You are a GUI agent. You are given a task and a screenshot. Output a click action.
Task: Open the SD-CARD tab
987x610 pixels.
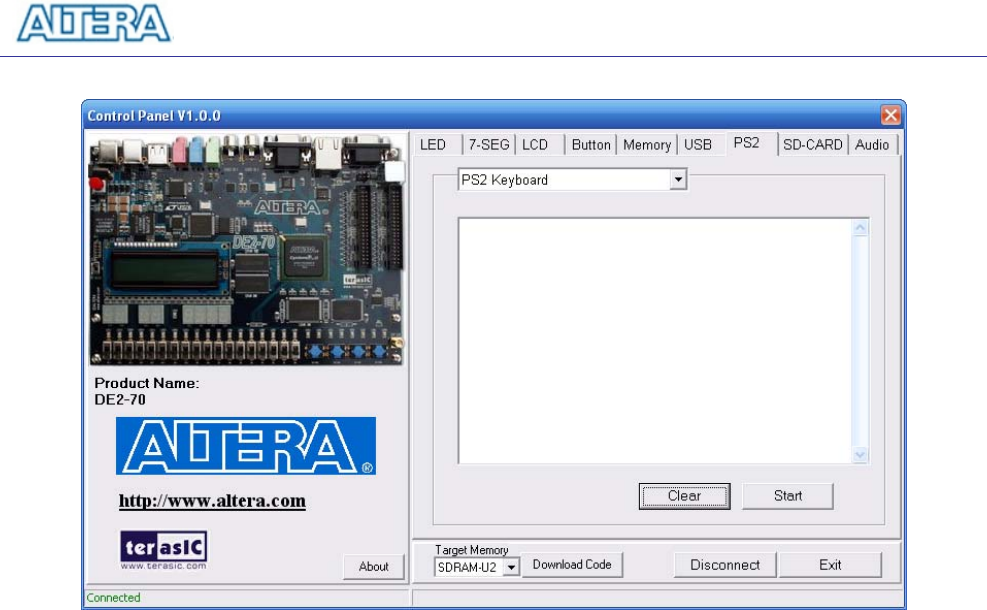[x=813, y=145]
